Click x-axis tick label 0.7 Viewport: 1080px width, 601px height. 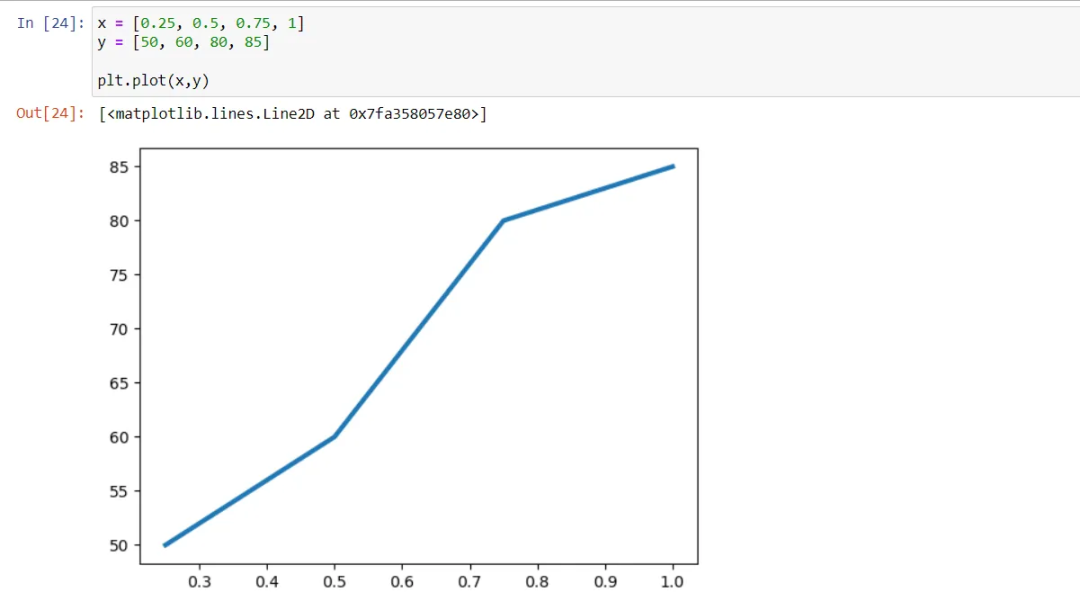pos(470,582)
